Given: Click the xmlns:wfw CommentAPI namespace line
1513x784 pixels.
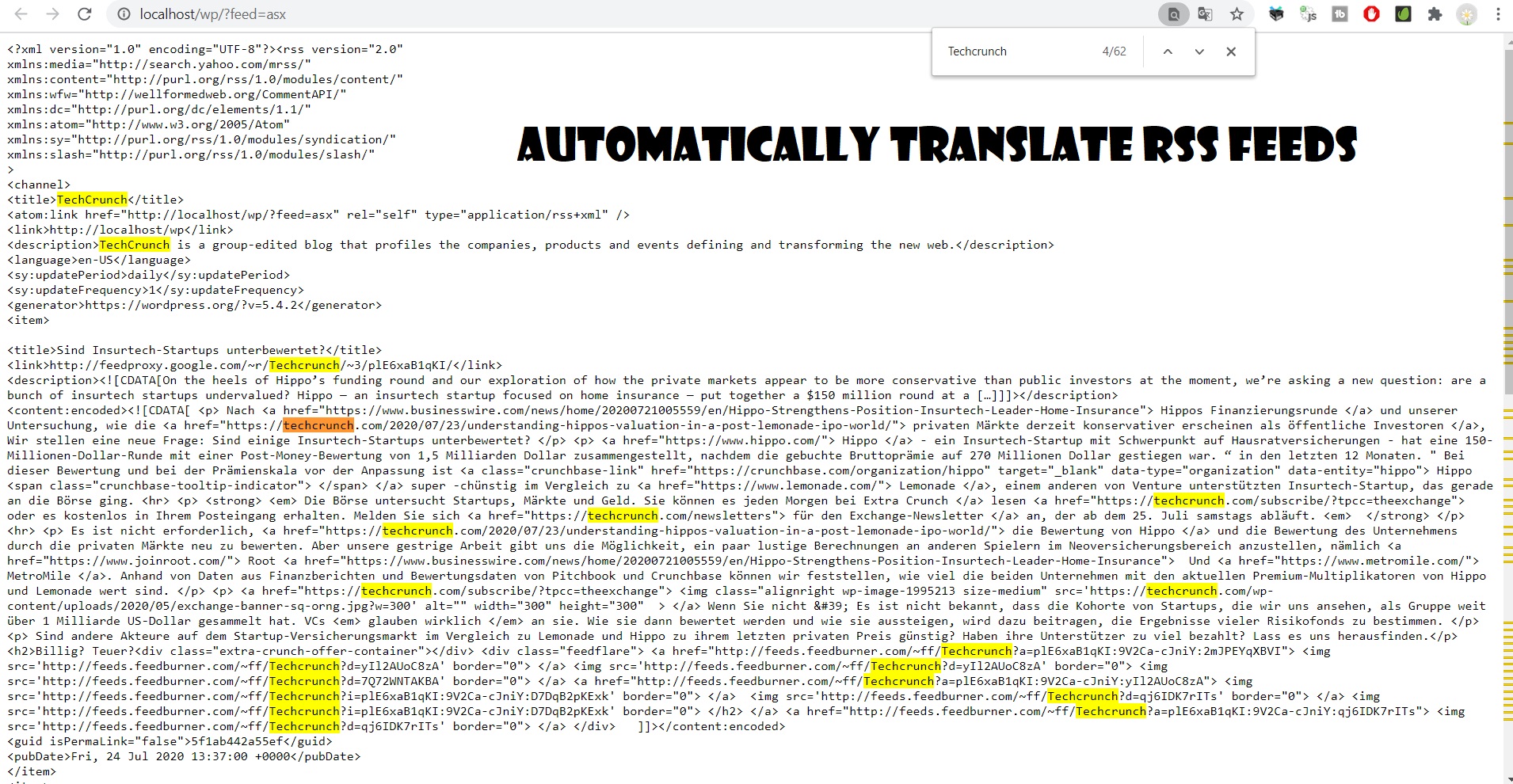Looking at the screenshot, I should pyautogui.click(x=177, y=94).
